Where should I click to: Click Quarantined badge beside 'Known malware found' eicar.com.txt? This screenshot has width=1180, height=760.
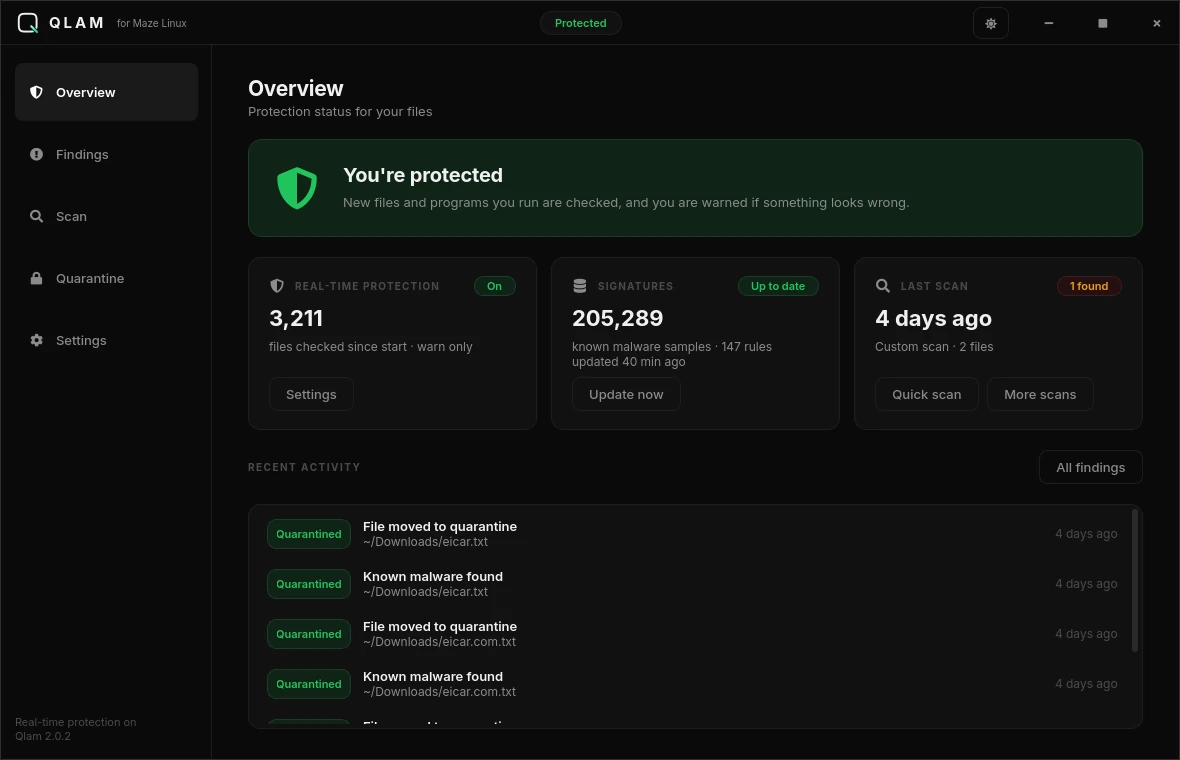pyautogui.click(x=309, y=684)
